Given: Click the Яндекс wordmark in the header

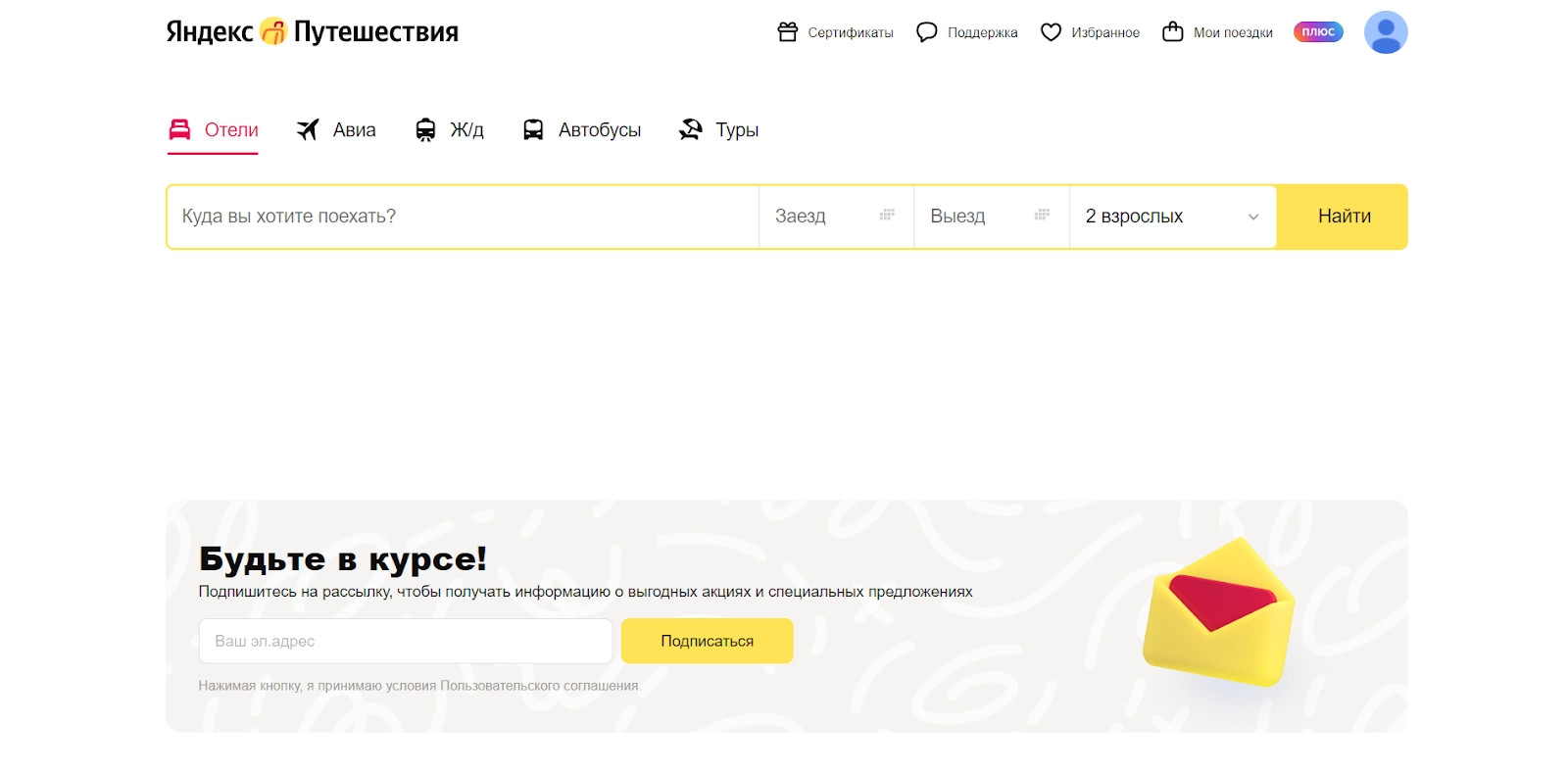Looking at the screenshot, I should (x=210, y=32).
